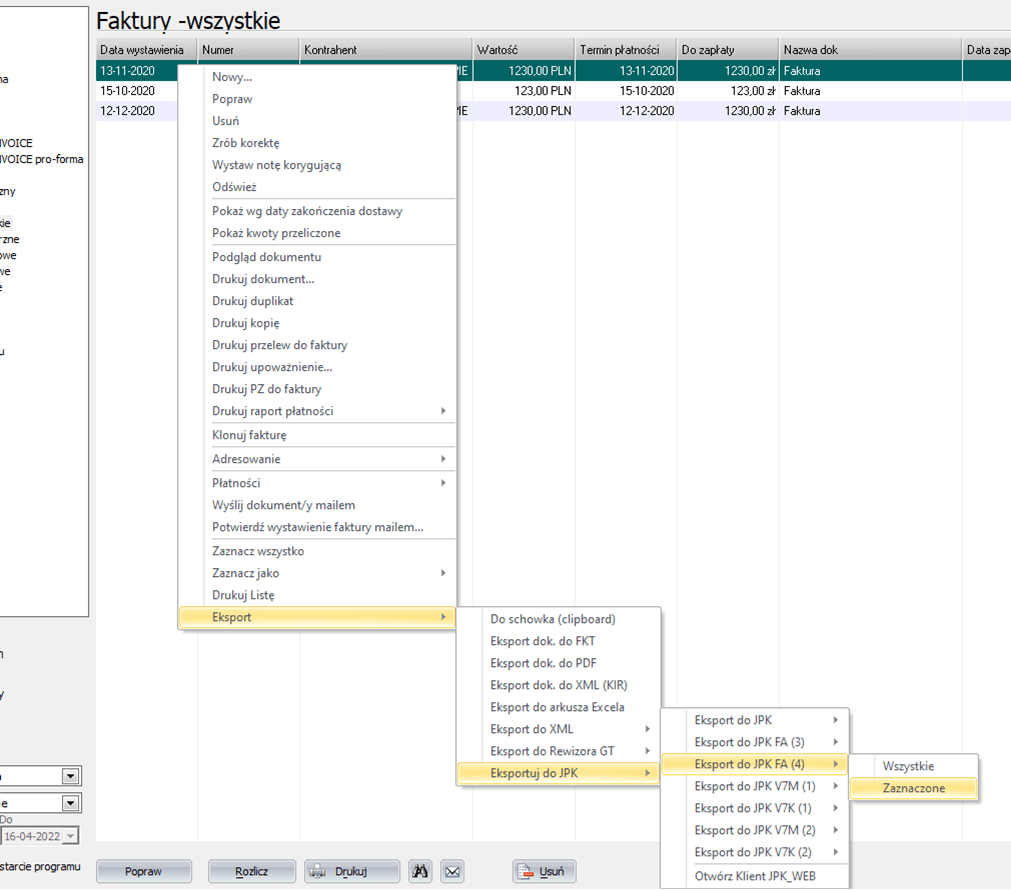
Task: Sort by the Termin płatności column header
Action: point(625,49)
